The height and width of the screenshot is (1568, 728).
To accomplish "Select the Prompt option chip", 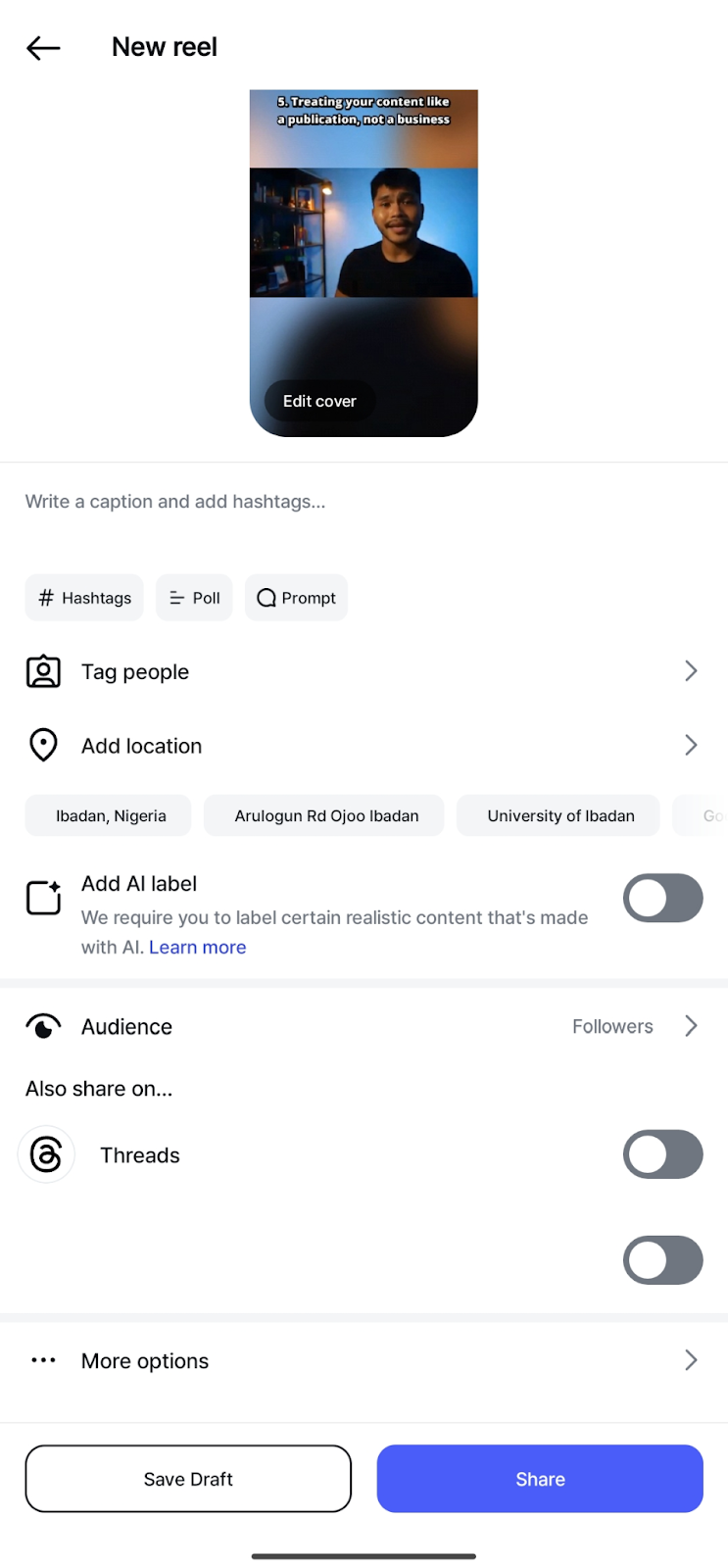I will click(x=297, y=598).
